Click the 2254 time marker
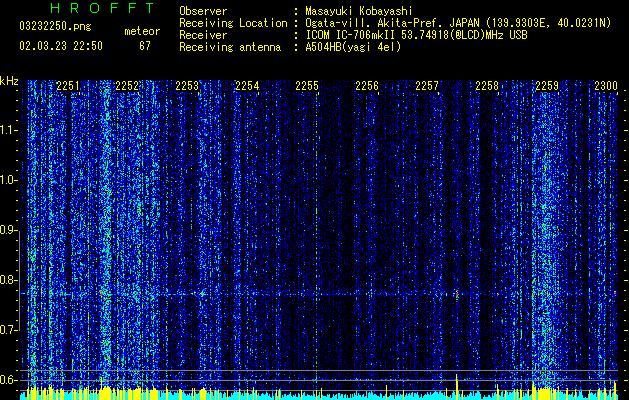 pyautogui.click(x=247, y=86)
